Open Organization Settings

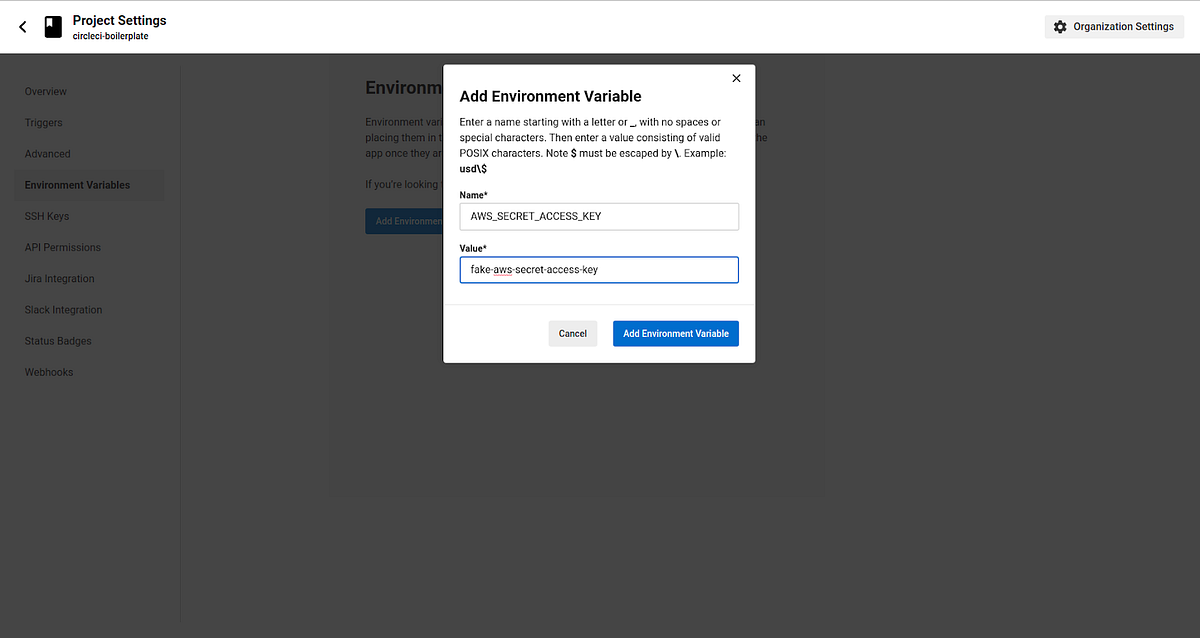point(1114,26)
